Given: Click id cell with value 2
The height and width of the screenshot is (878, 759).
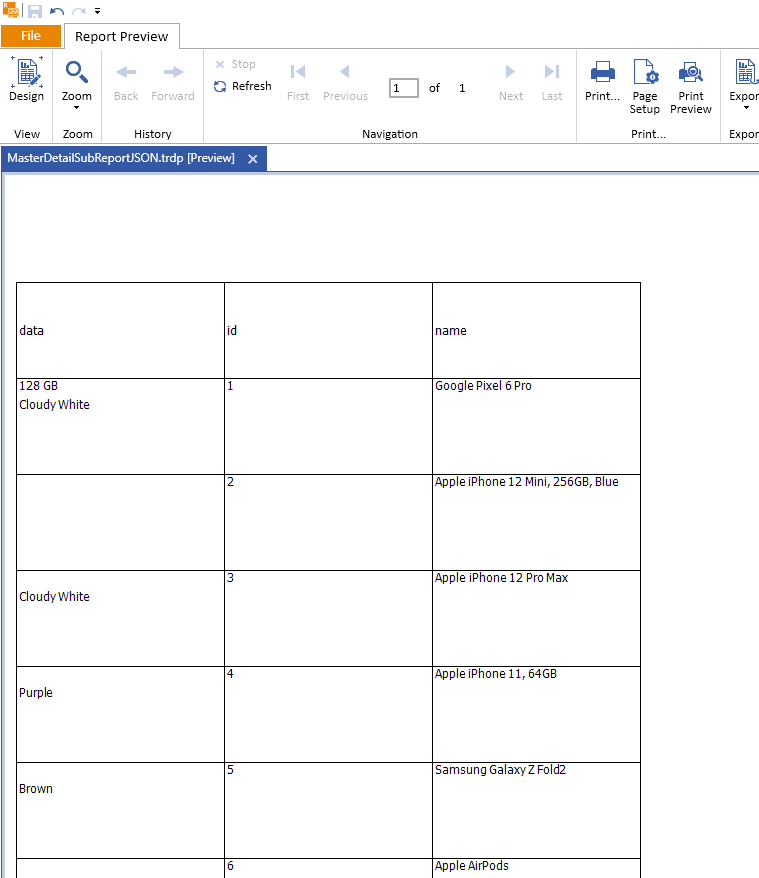Looking at the screenshot, I should tap(328, 522).
